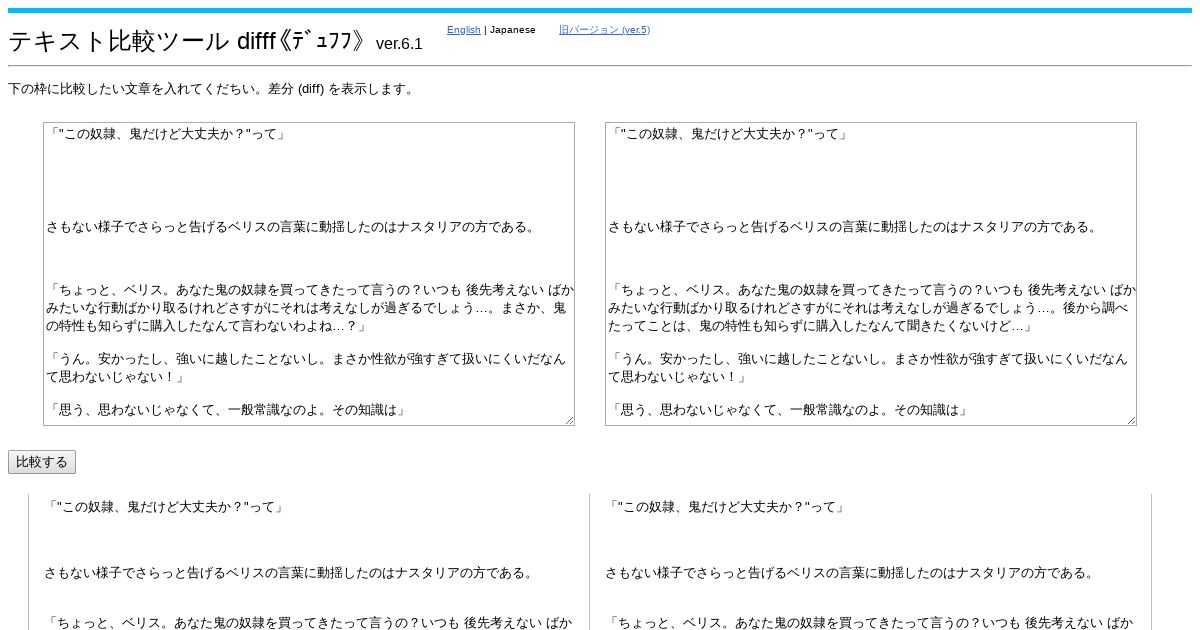Click left result line 「ちょっと、ベリス
This screenshot has height=630, width=1200.
(307, 622)
